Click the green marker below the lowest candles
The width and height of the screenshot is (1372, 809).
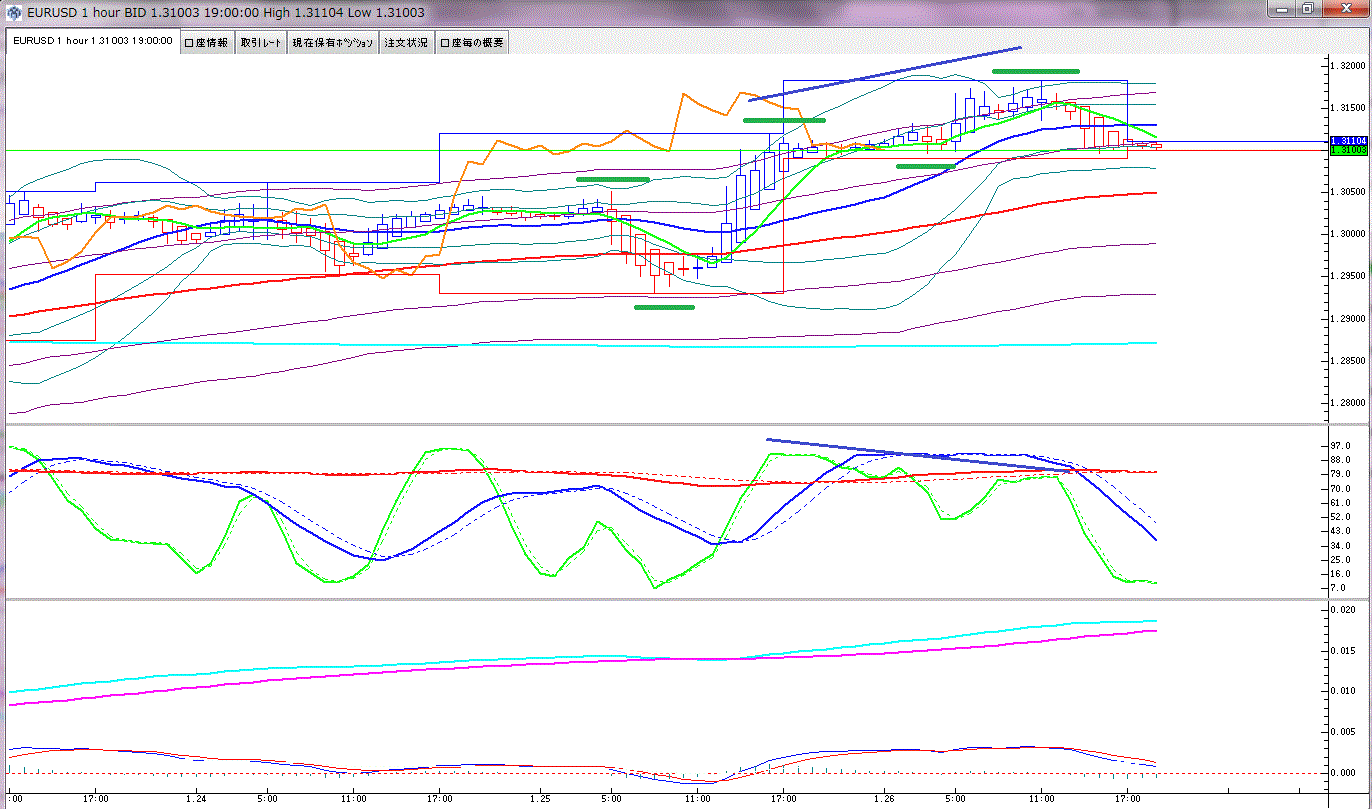click(664, 307)
